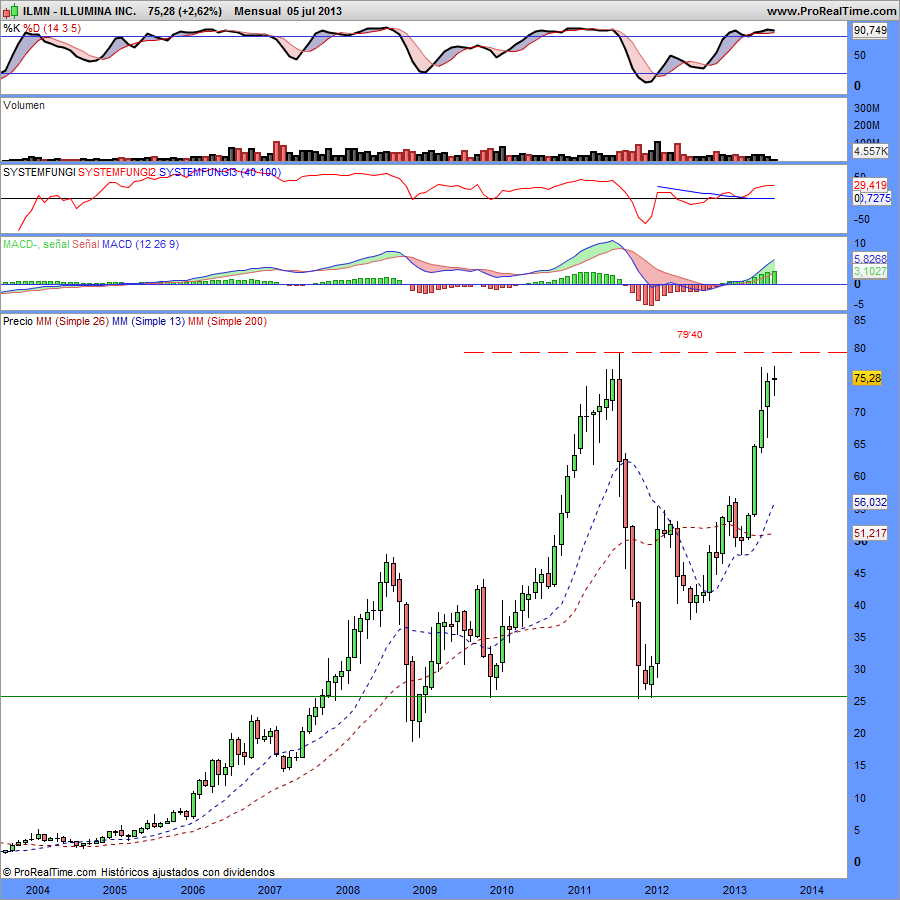This screenshot has width=900, height=900.
Task: Select the red 'SYSTEMFUNGI2' indicator label
Action: click(x=117, y=172)
